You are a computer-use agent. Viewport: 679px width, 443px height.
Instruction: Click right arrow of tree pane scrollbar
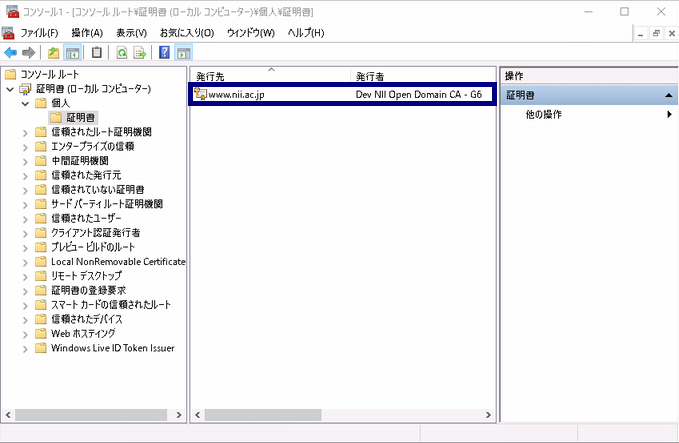pyautogui.click(x=179, y=415)
